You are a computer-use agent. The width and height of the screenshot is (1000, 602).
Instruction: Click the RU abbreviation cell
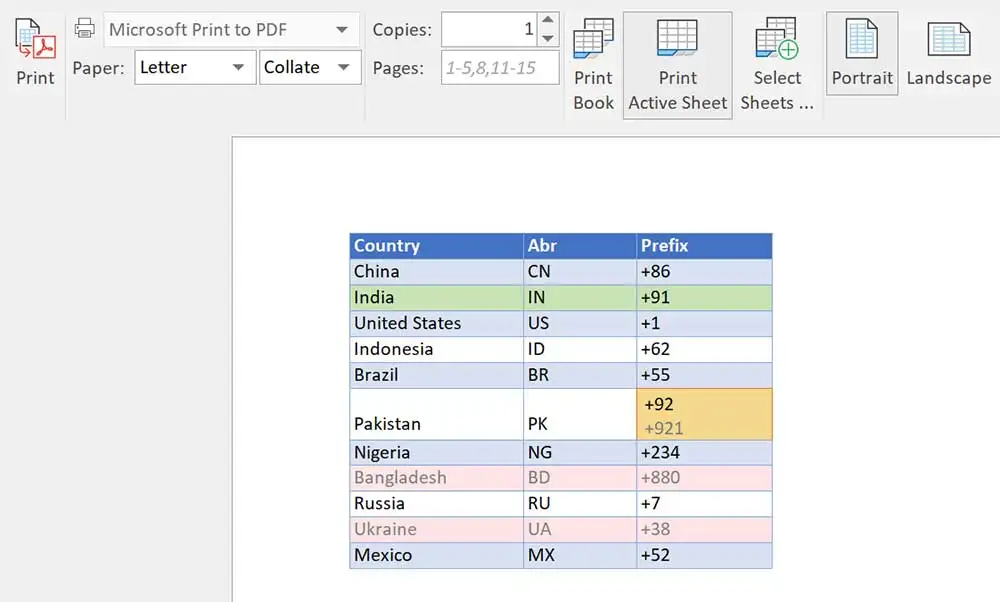coord(580,504)
